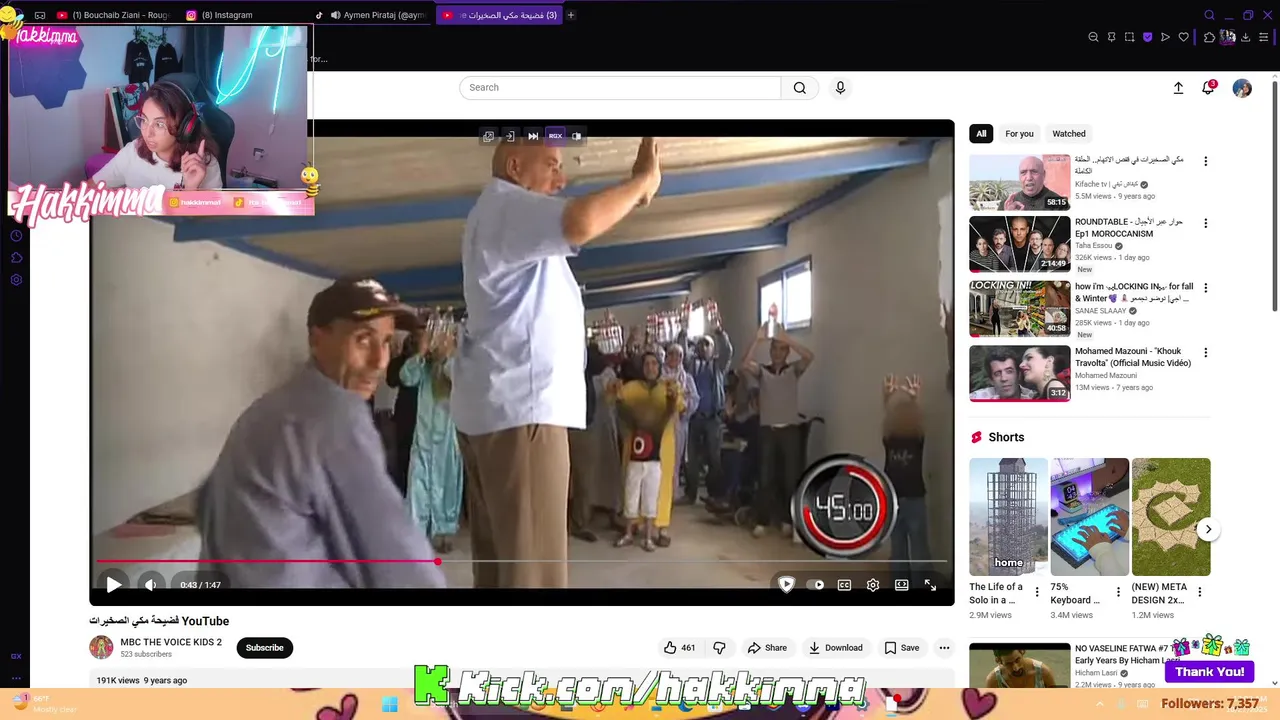Select the For you filter chip
The height and width of the screenshot is (720, 1280).
tap(1019, 134)
